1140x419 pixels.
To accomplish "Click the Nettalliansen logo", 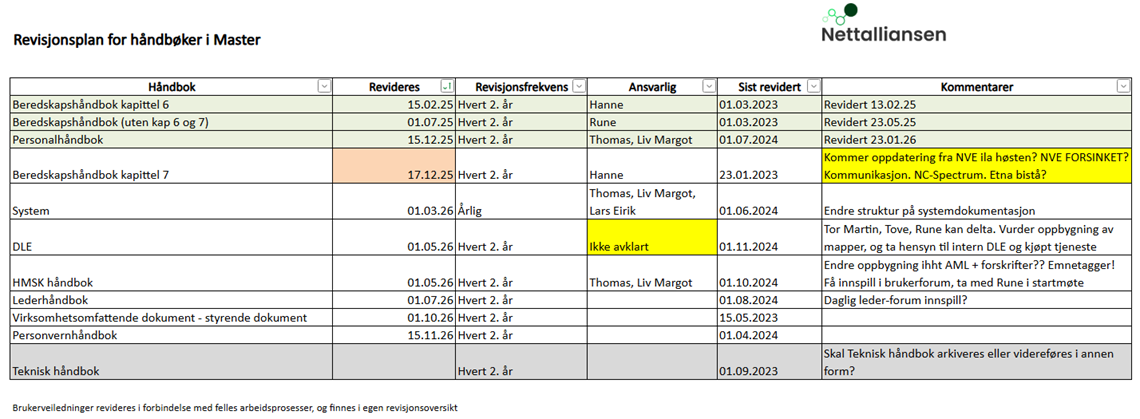I will pos(883,24).
